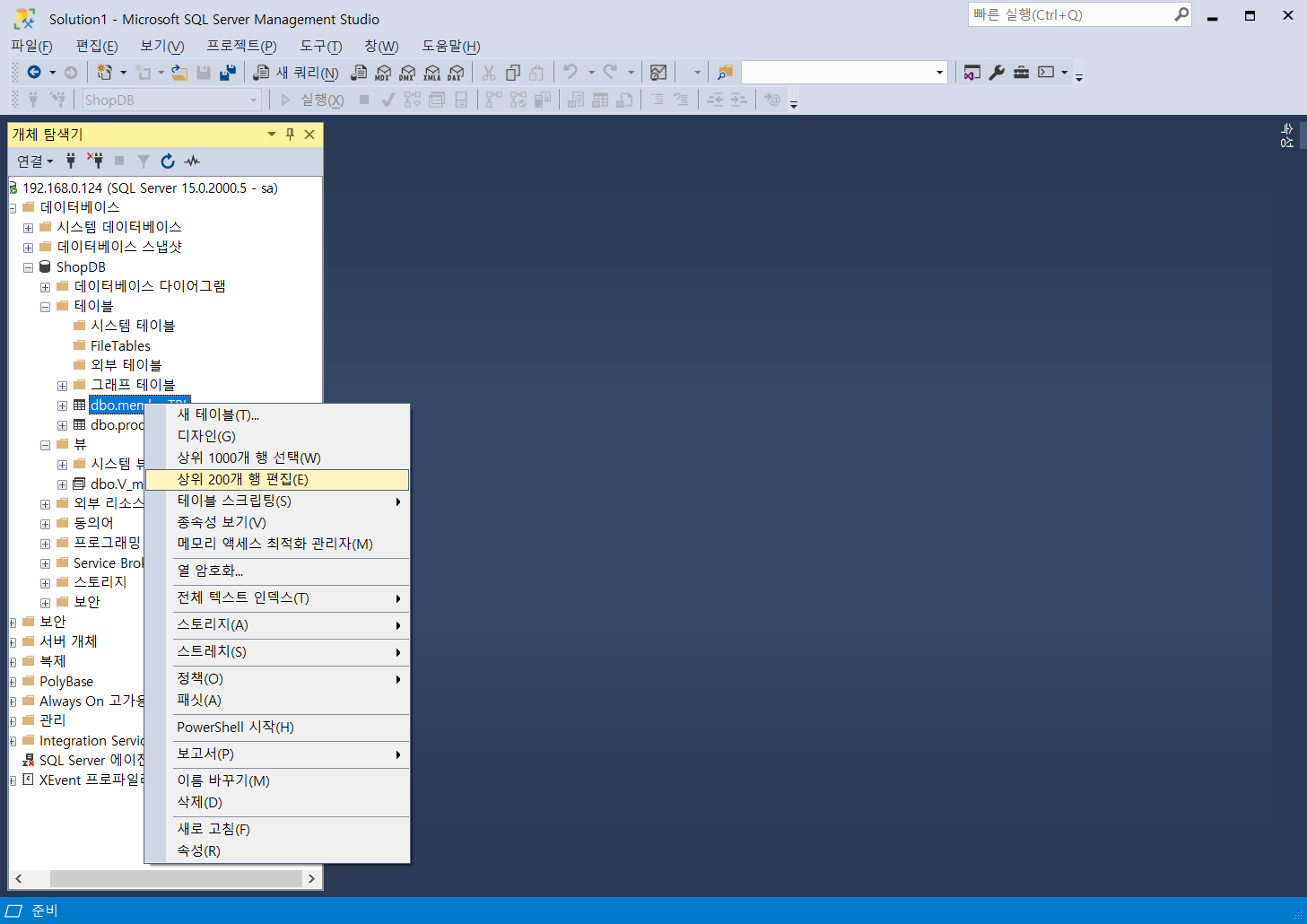1307x924 pixels.
Task: Click the Object Explorer horizontal scrollbar thumb
Action: click(x=176, y=878)
